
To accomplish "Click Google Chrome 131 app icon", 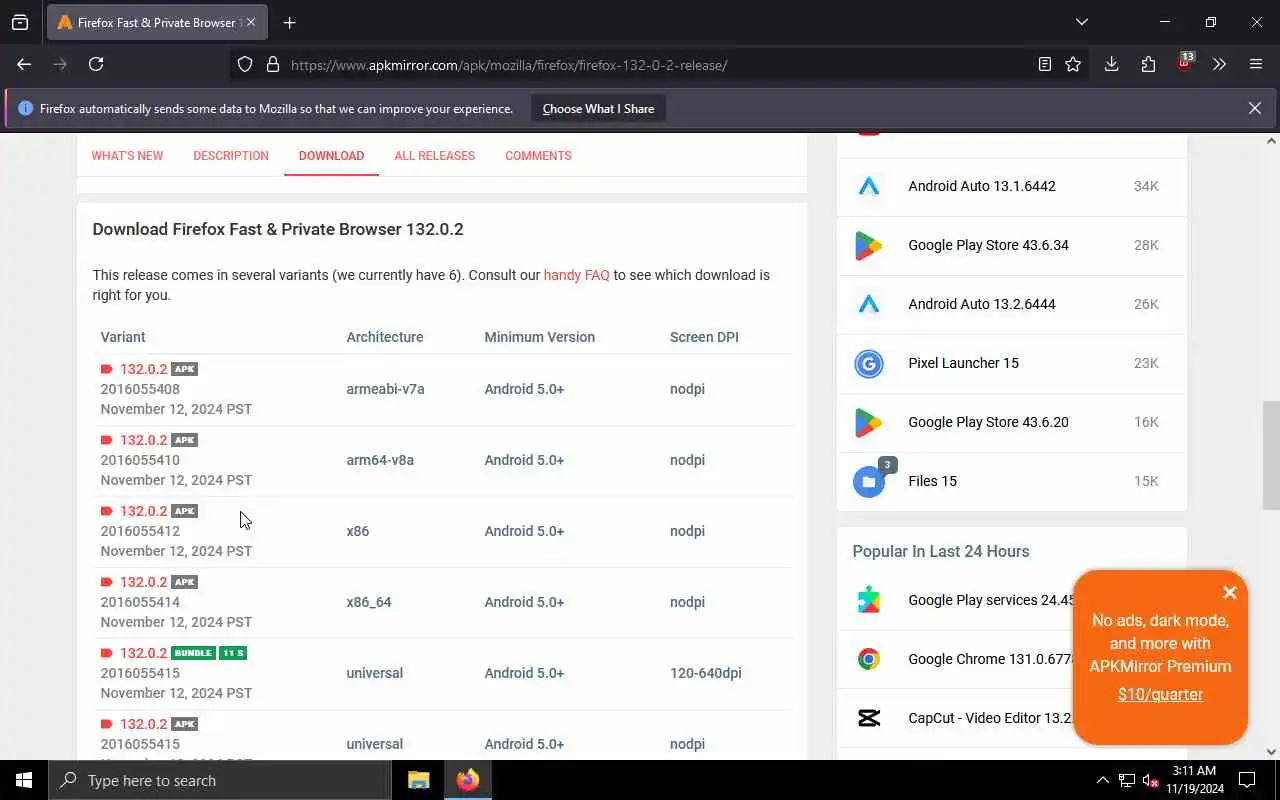I will (x=869, y=659).
